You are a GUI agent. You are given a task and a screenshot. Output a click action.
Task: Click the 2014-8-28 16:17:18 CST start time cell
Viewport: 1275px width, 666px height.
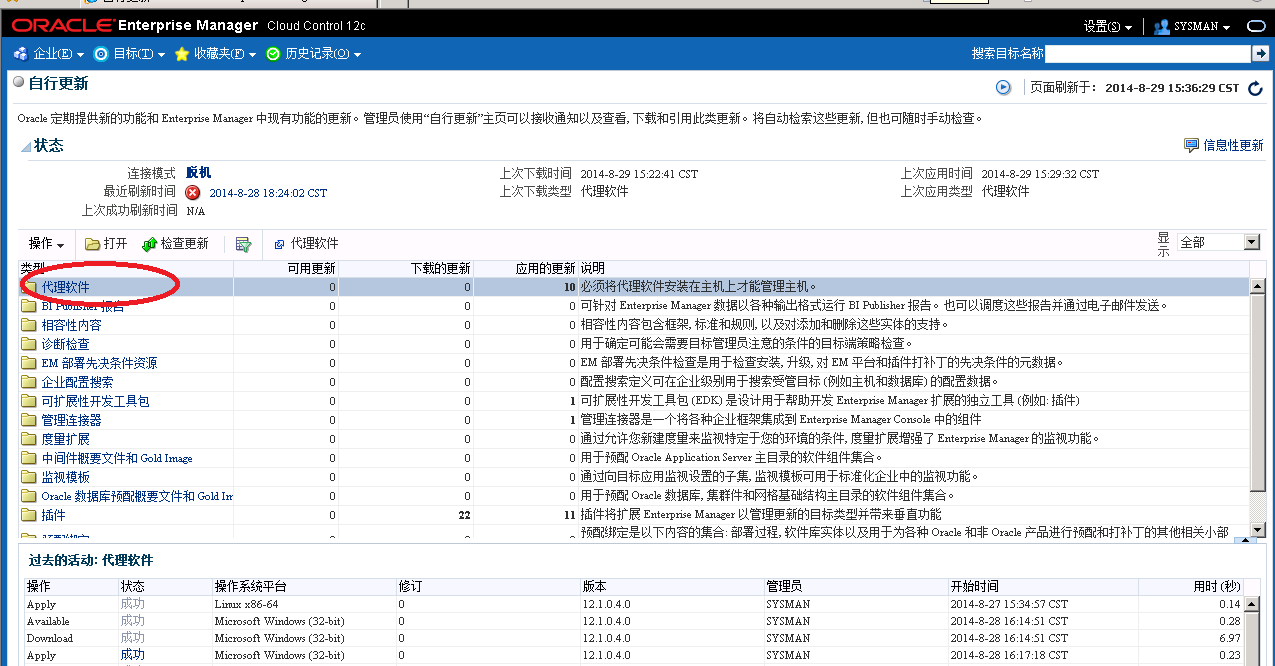[x=1009, y=655]
